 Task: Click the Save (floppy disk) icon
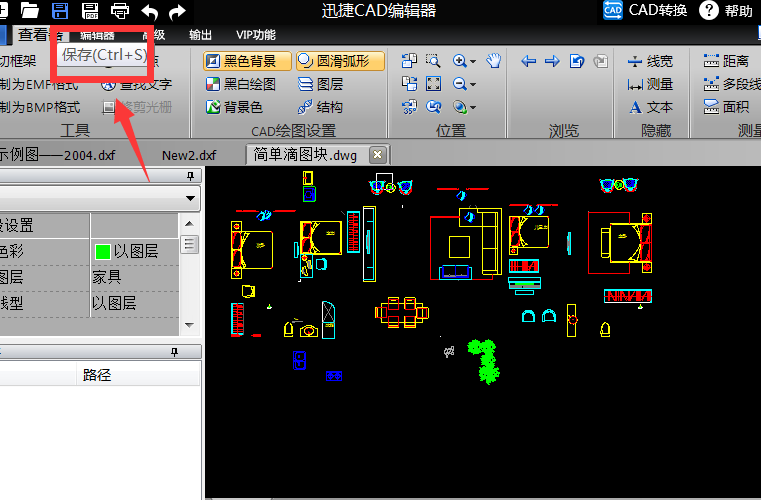click(60, 11)
